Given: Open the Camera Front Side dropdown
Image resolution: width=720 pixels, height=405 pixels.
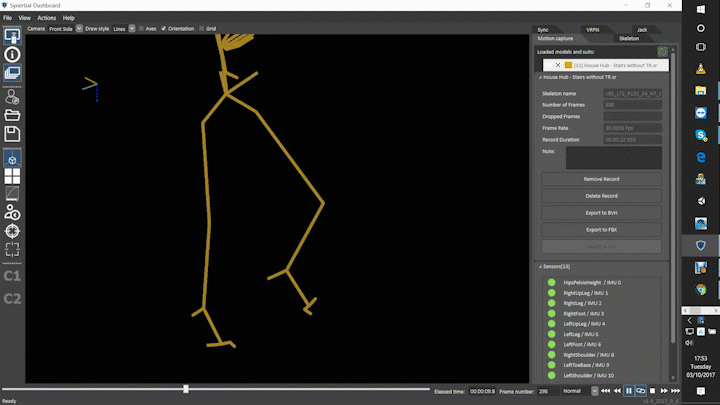Looking at the screenshot, I should [79, 28].
